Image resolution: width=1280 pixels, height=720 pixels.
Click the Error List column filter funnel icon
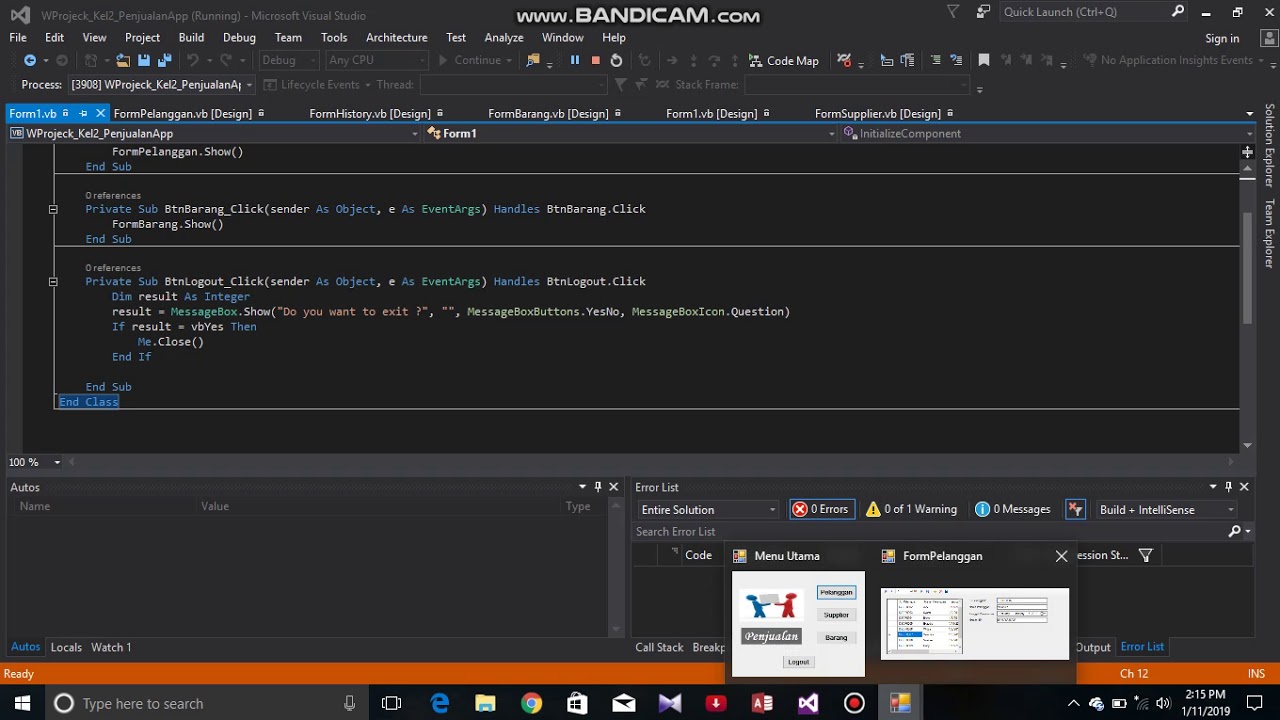1146,555
